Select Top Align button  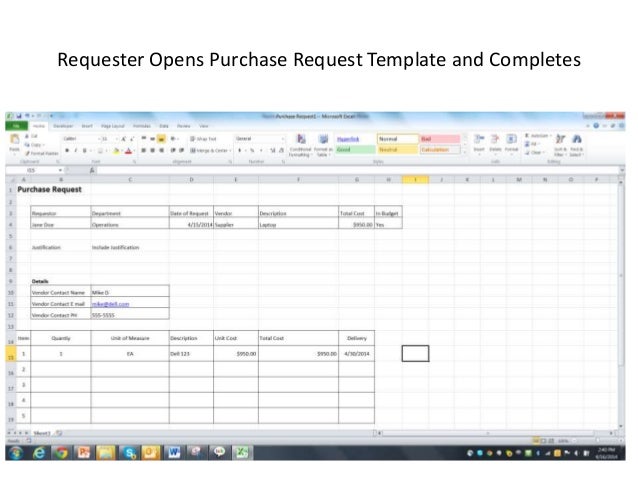coord(144,139)
